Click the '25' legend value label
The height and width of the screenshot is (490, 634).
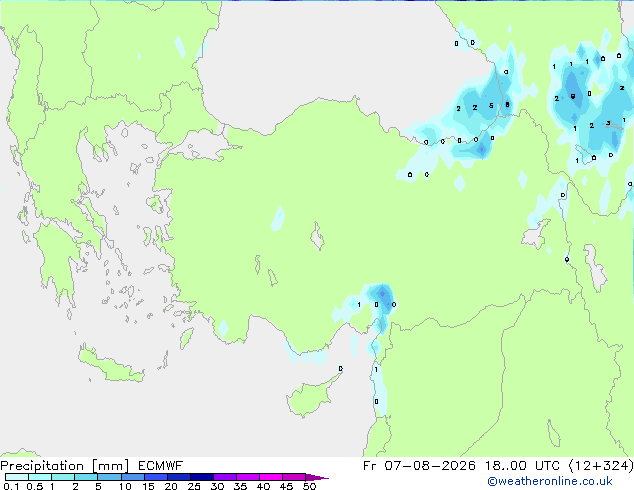point(194,486)
